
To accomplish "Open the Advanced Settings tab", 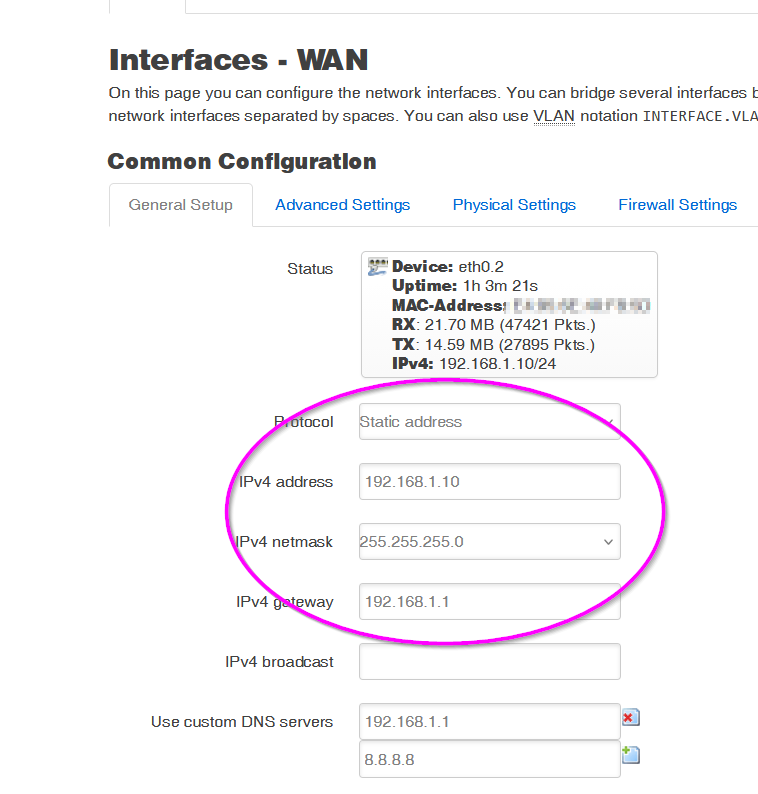I will [x=342, y=205].
